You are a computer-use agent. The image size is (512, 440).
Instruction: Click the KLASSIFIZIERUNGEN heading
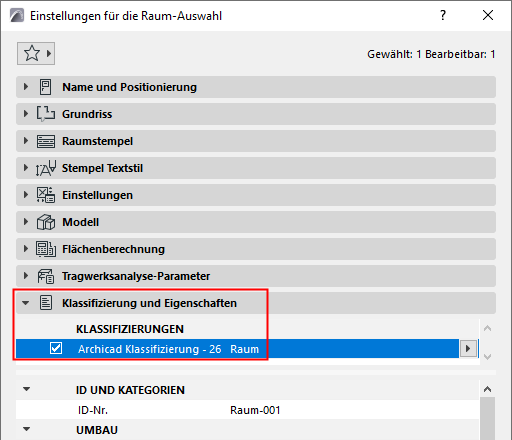coord(130,329)
